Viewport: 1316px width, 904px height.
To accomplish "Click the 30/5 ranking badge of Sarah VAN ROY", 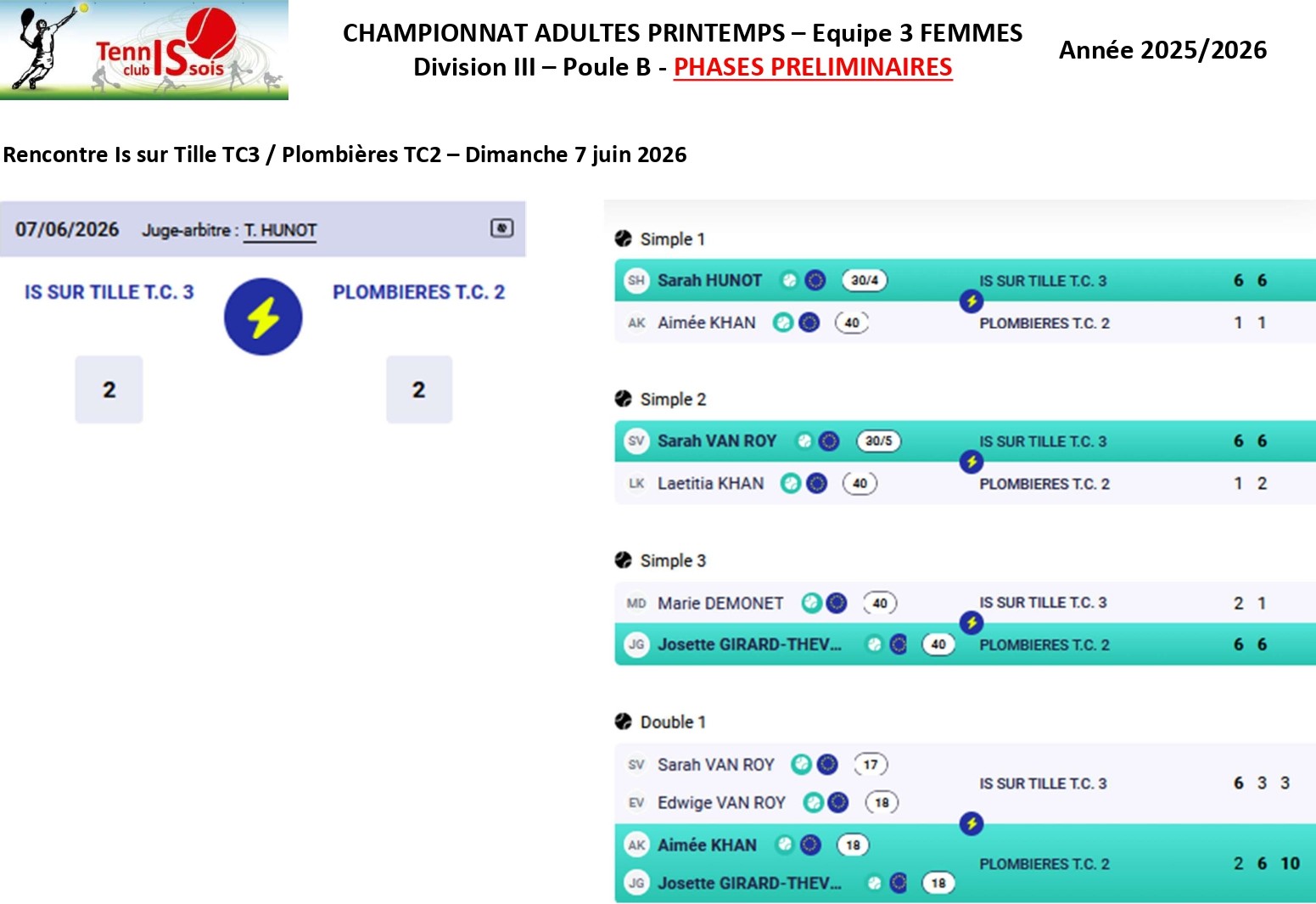I will tap(878, 441).
